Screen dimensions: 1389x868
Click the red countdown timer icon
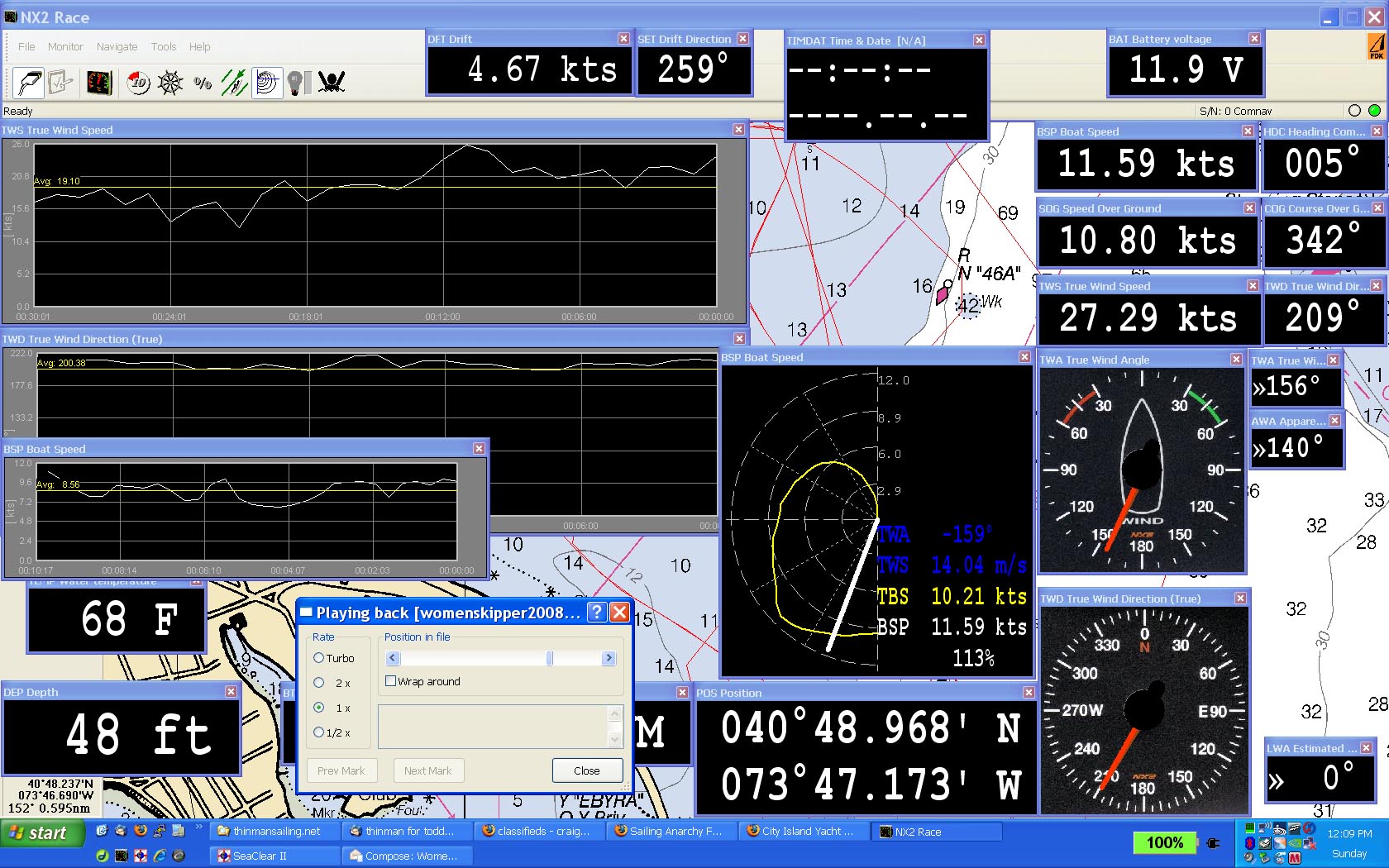click(138, 83)
